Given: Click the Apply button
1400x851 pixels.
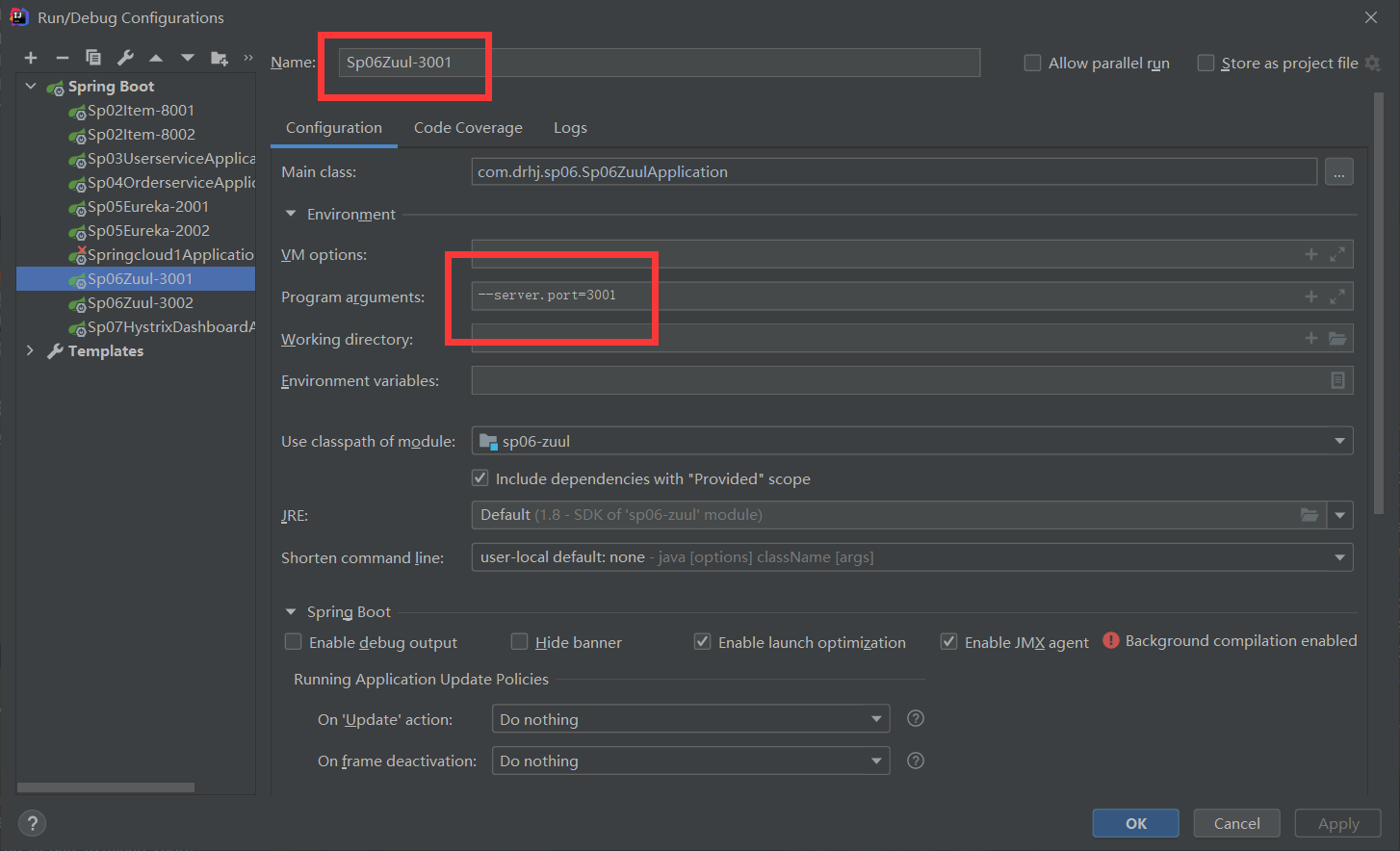Looking at the screenshot, I should coord(1337,823).
